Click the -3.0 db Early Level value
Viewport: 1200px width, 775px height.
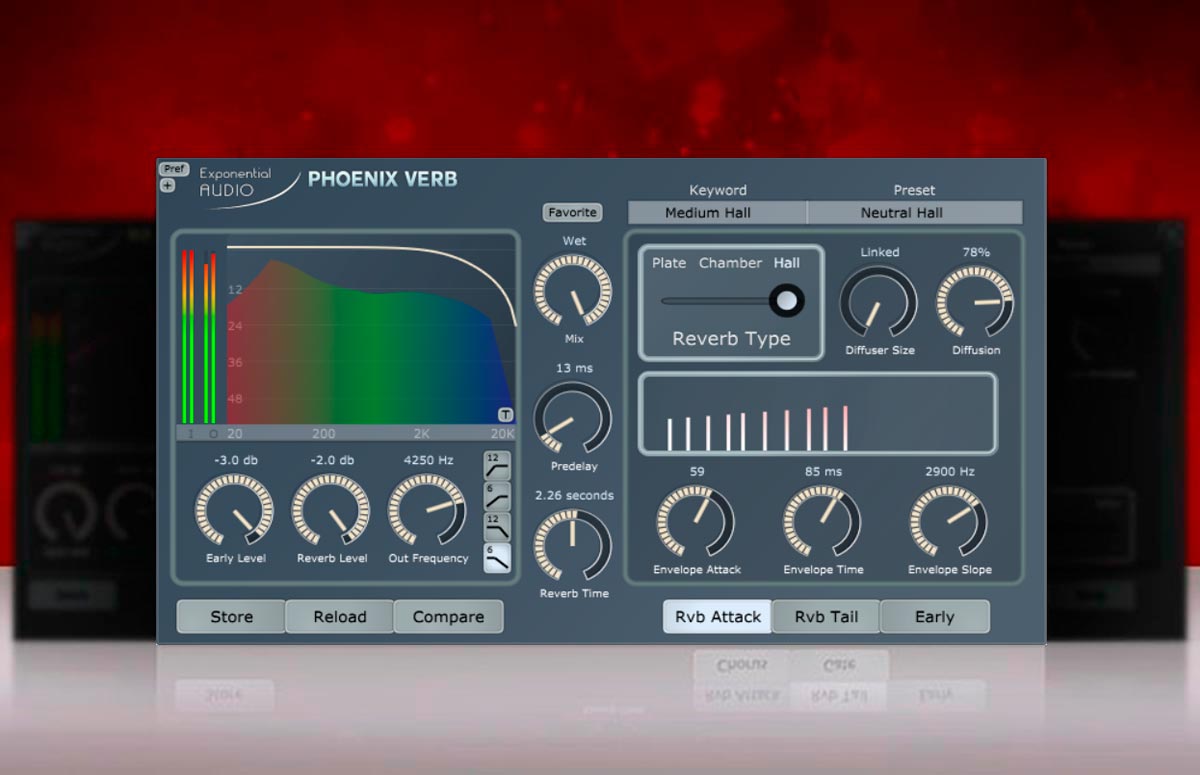234,461
